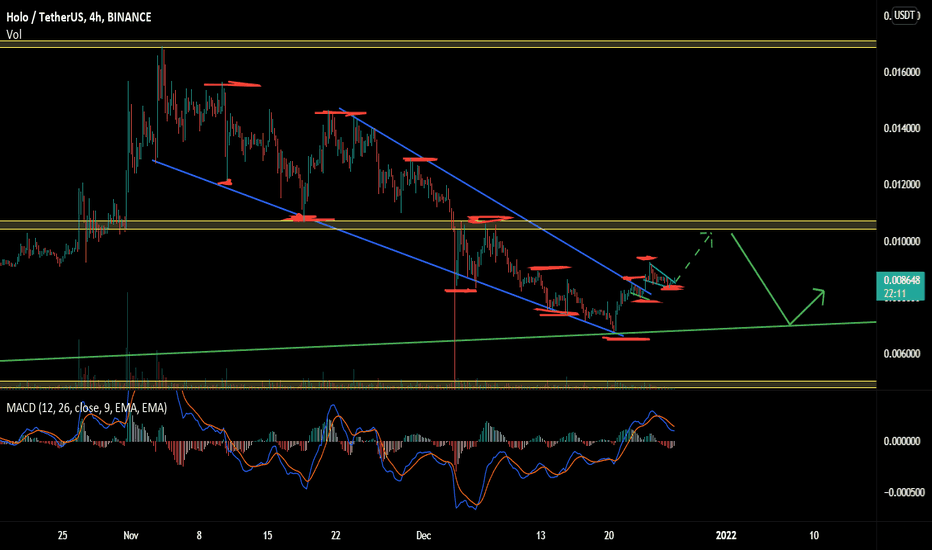932x550 pixels.
Task: Click the Nov label on time axis
Action: tap(131, 536)
